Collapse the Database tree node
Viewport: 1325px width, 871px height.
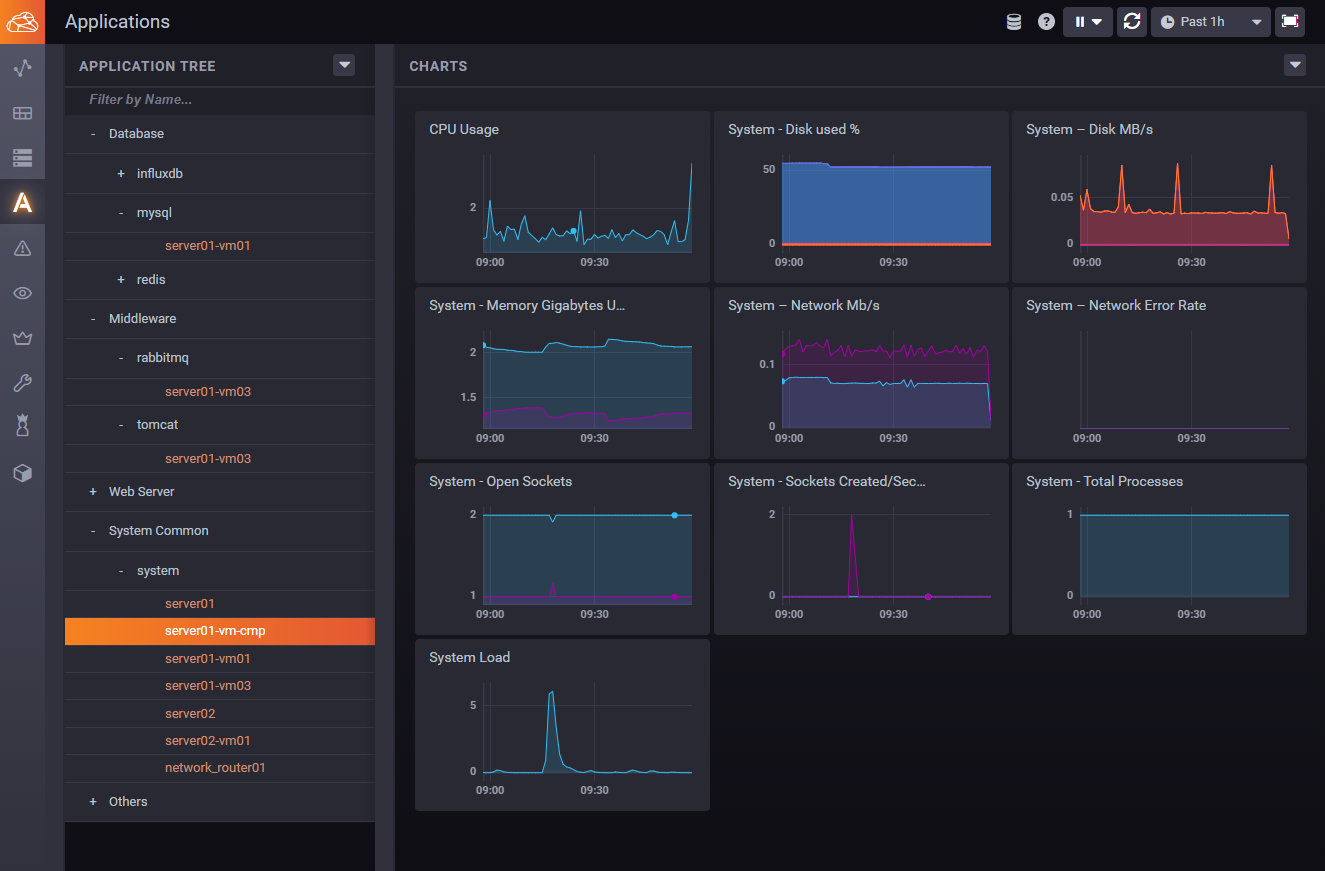[93, 134]
